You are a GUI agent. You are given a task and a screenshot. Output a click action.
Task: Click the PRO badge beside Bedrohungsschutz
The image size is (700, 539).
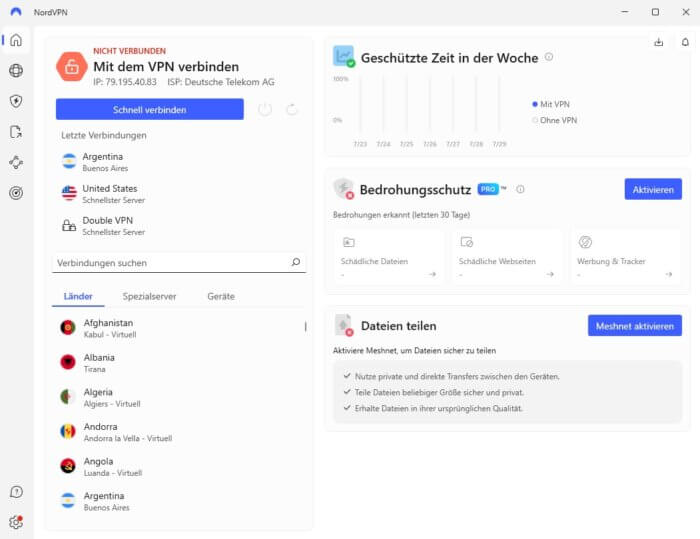[488, 189]
